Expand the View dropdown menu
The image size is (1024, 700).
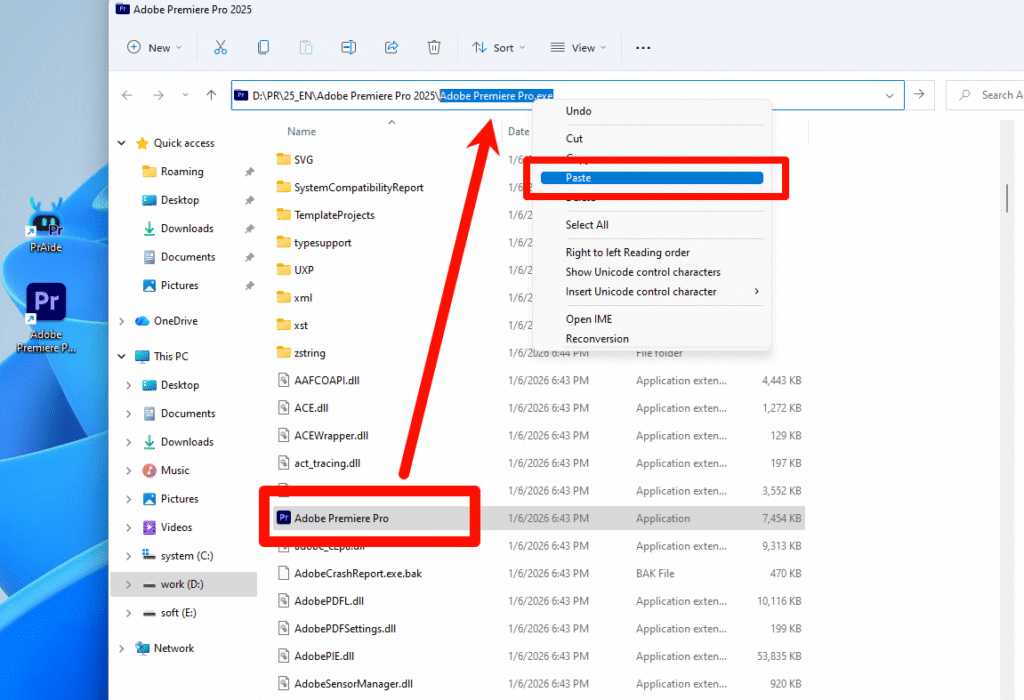(577, 47)
